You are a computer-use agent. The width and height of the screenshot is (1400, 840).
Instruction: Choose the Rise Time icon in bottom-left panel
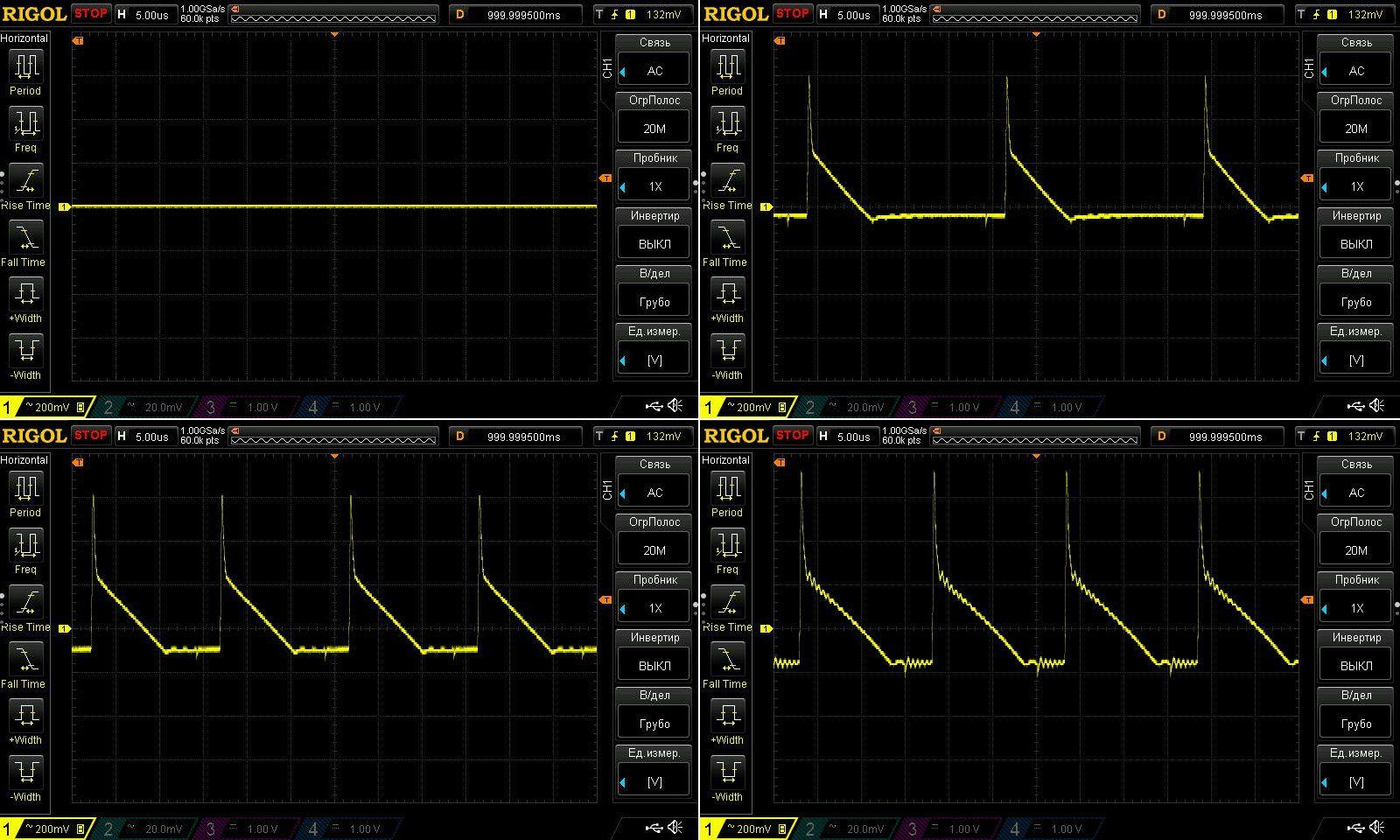[x=25, y=603]
